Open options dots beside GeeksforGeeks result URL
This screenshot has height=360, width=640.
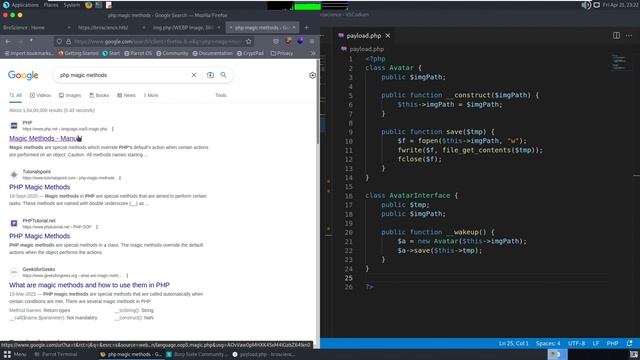coord(127,276)
